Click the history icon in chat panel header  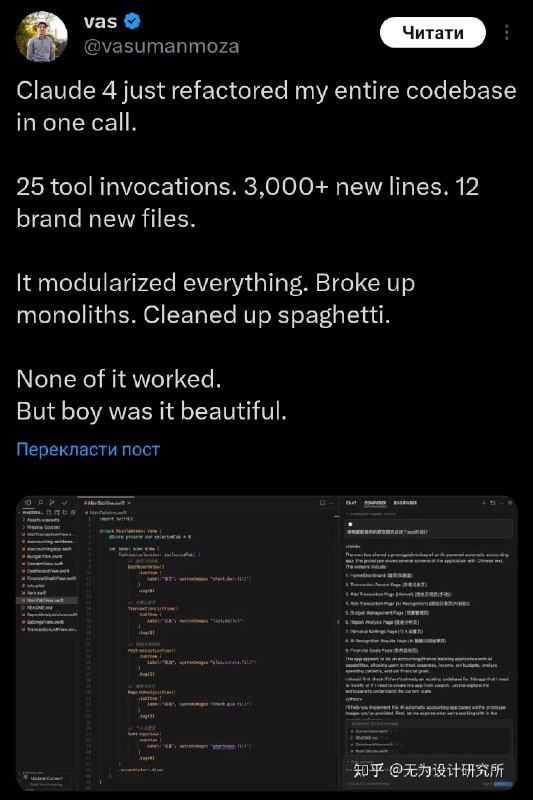493,503
